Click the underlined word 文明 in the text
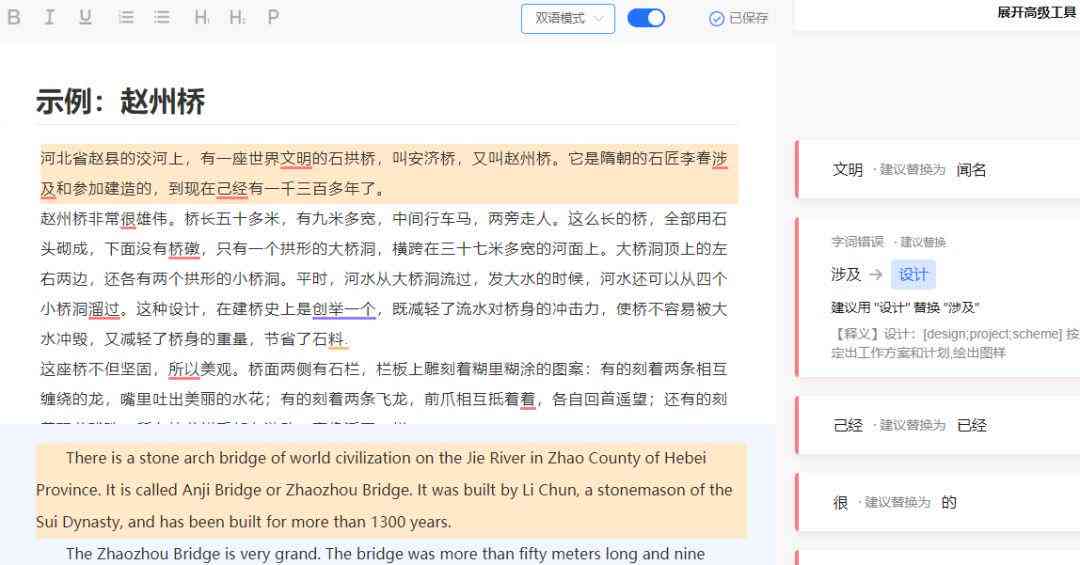This screenshot has height=565, width=1080. click(x=296, y=159)
